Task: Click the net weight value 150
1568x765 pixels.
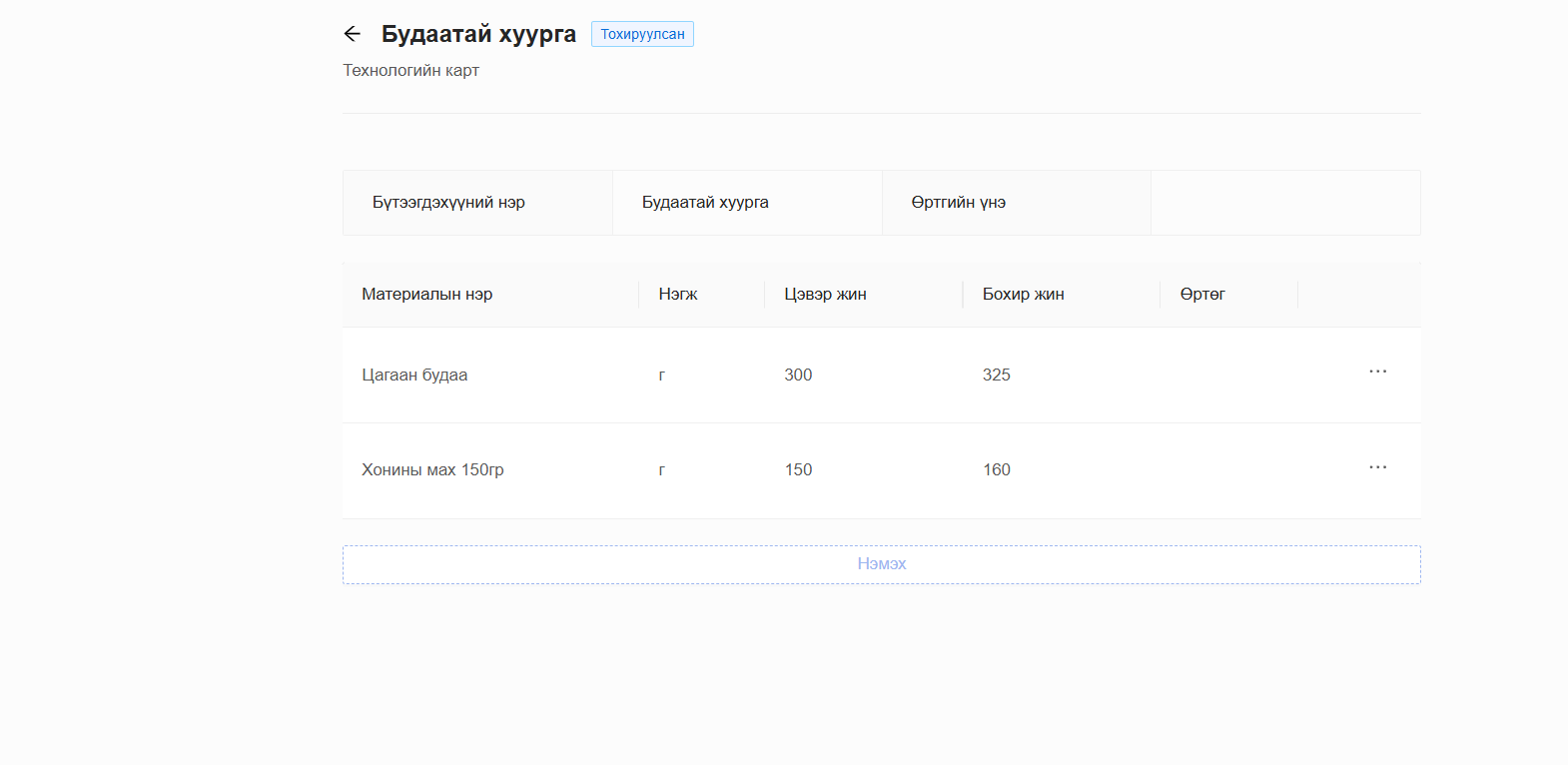Action: pyautogui.click(x=798, y=470)
